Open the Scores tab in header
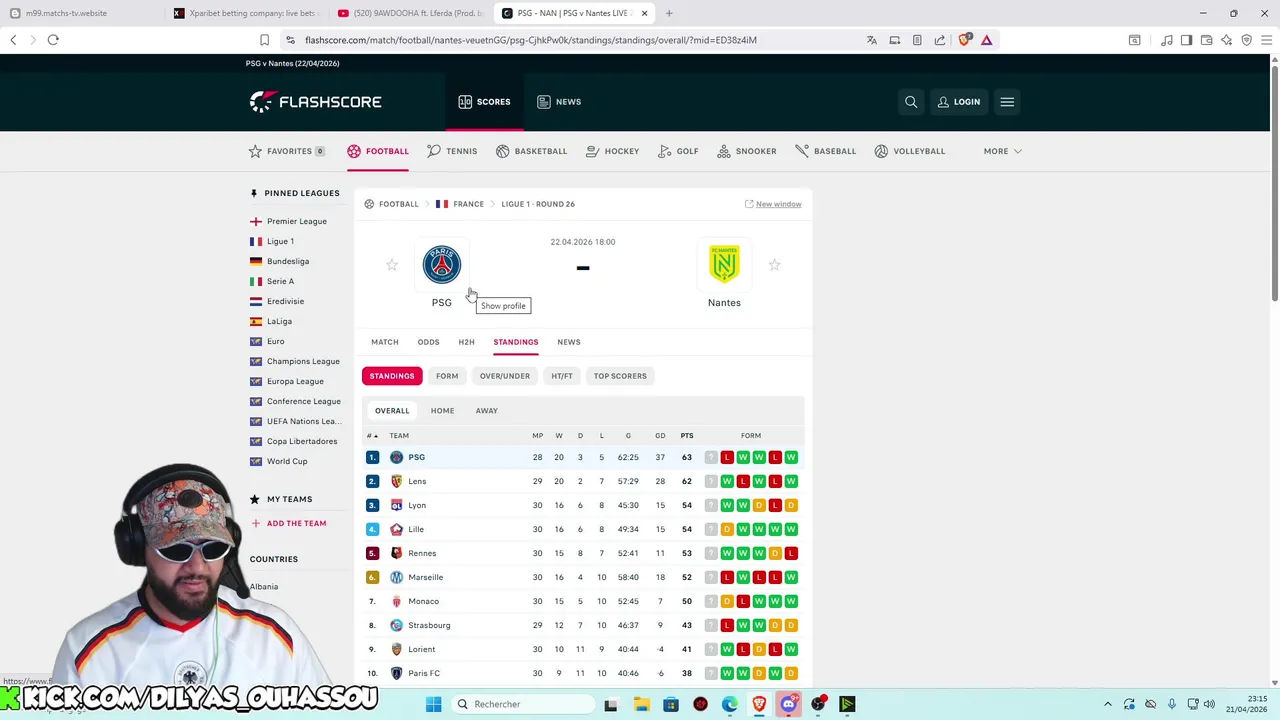Viewport: 1280px width, 720px height. click(x=484, y=102)
